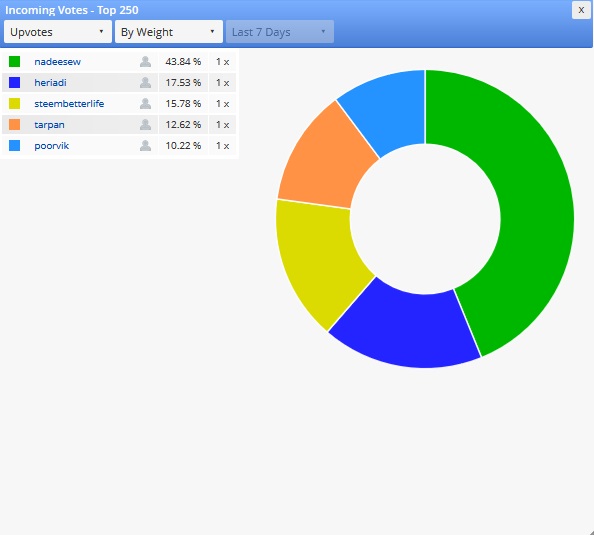The width and height of the screenshot is (594, 535).
Task: Click the yellow steembetterlife color swatch
Action: (14, 103)
